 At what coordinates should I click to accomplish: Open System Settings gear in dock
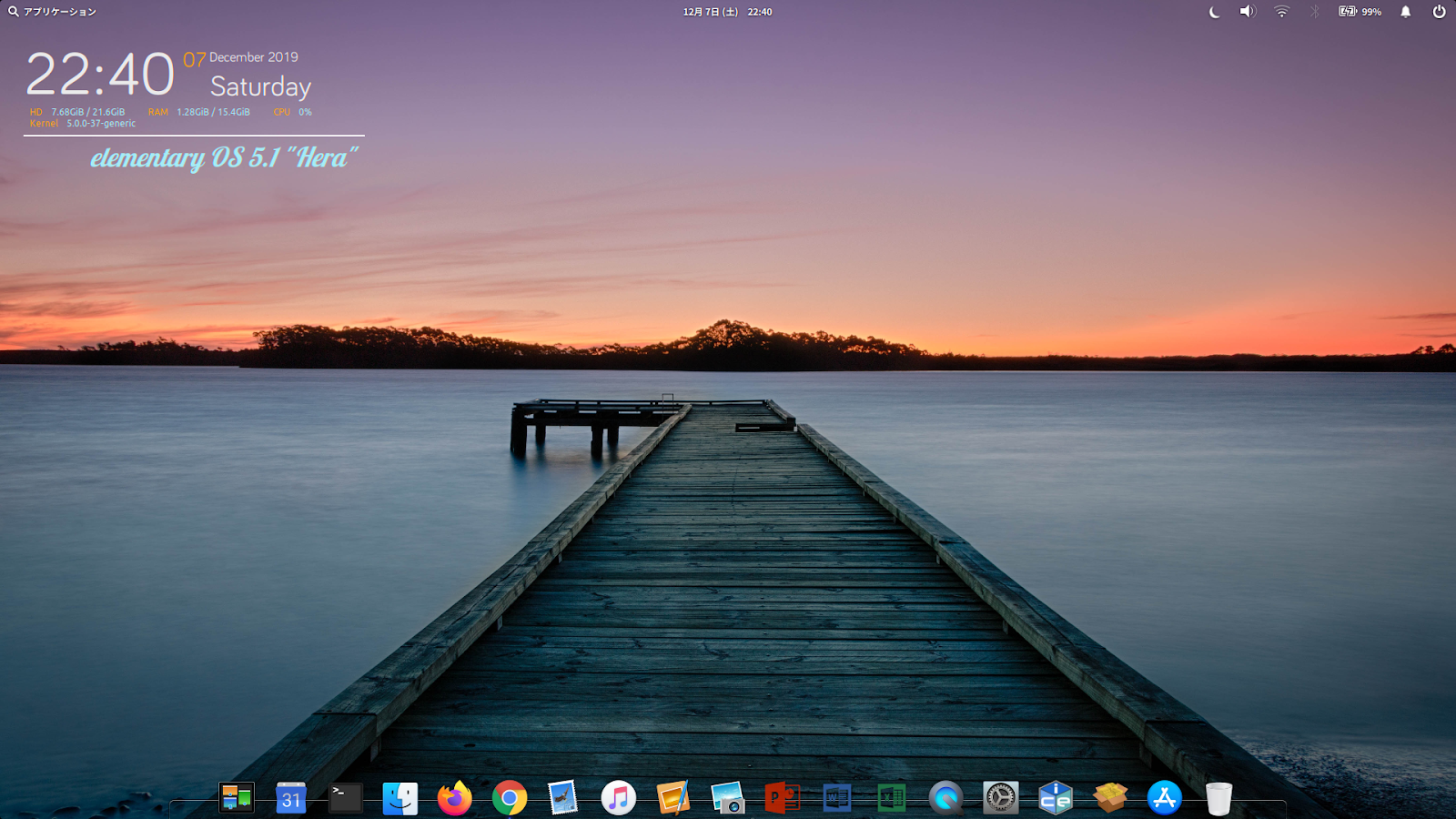click(x=1001, y=798)
